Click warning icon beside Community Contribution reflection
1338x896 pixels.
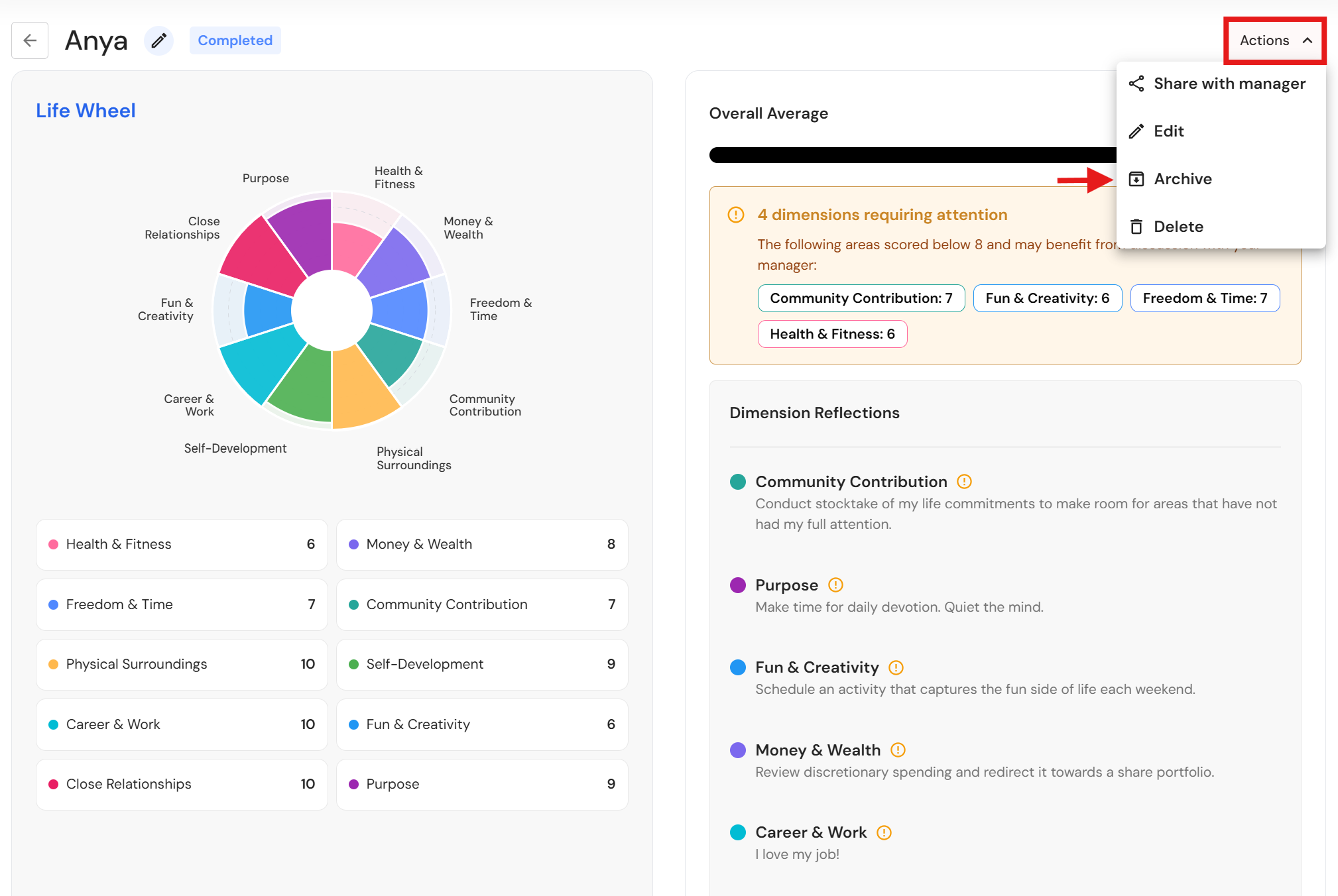point(965,482)
